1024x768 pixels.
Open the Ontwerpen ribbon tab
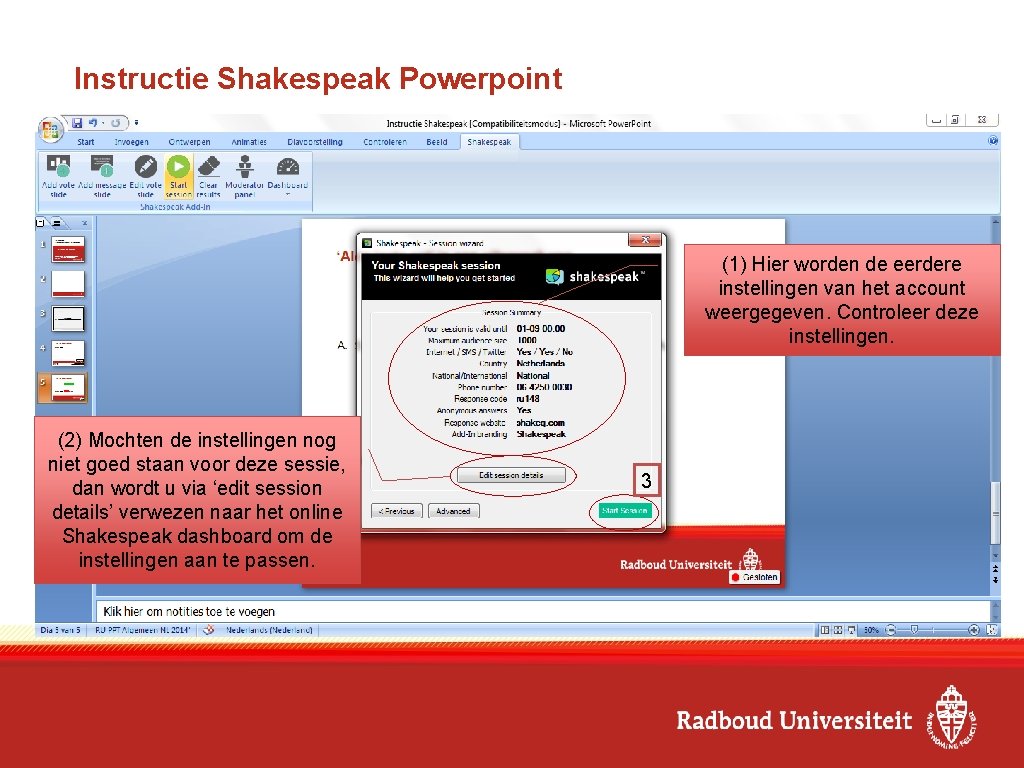[x=189, y=142]
